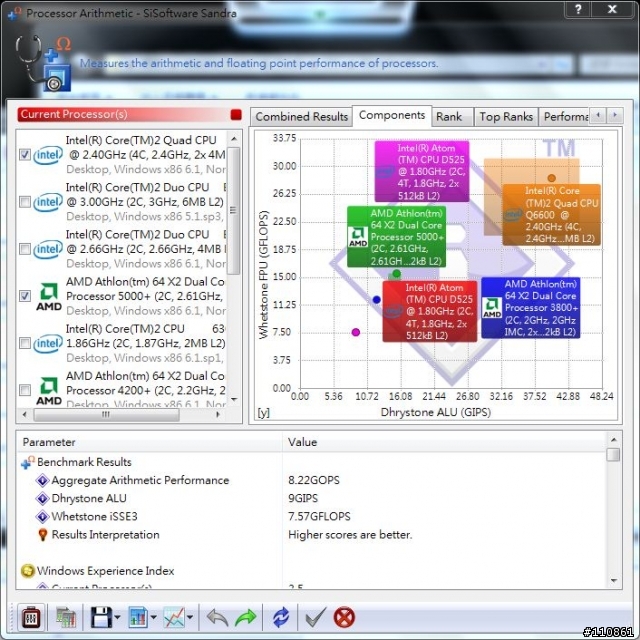The height and width of the screenshot is (640, 640).
Task: Click the stethoscope module icon at top left
Action: [43, 63]
